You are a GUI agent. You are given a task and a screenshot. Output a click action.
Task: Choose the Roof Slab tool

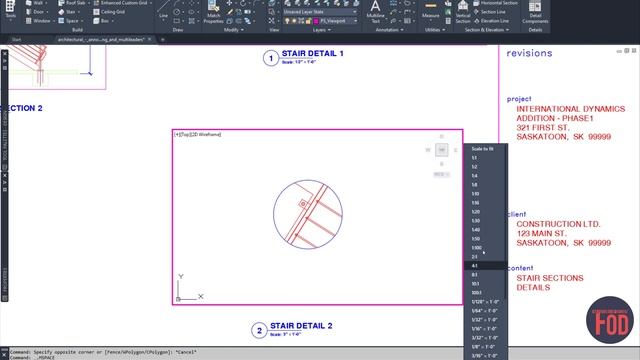coord(73,3)
